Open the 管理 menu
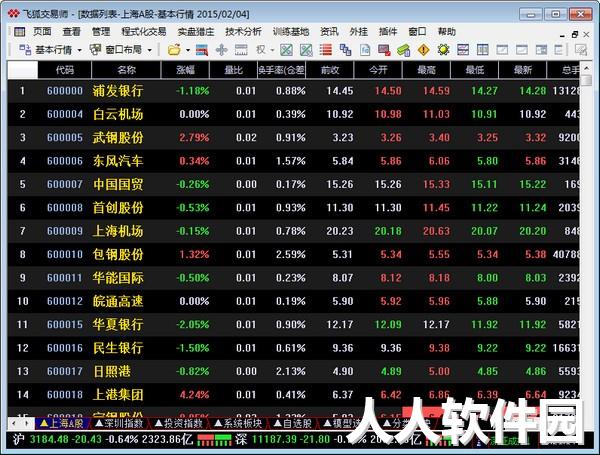Screen dimensions: 600x455 pyautogui.click(x=101, y=32)
